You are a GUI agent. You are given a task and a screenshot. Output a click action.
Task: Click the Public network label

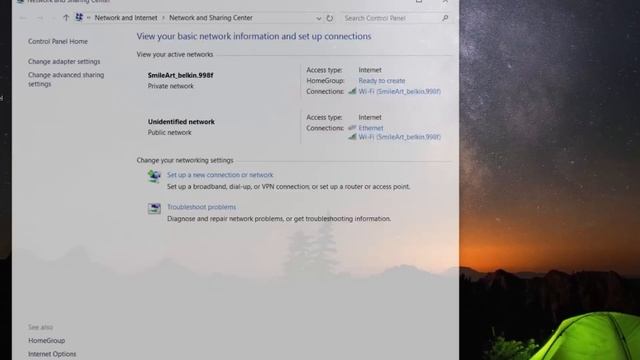coord(169,133)
